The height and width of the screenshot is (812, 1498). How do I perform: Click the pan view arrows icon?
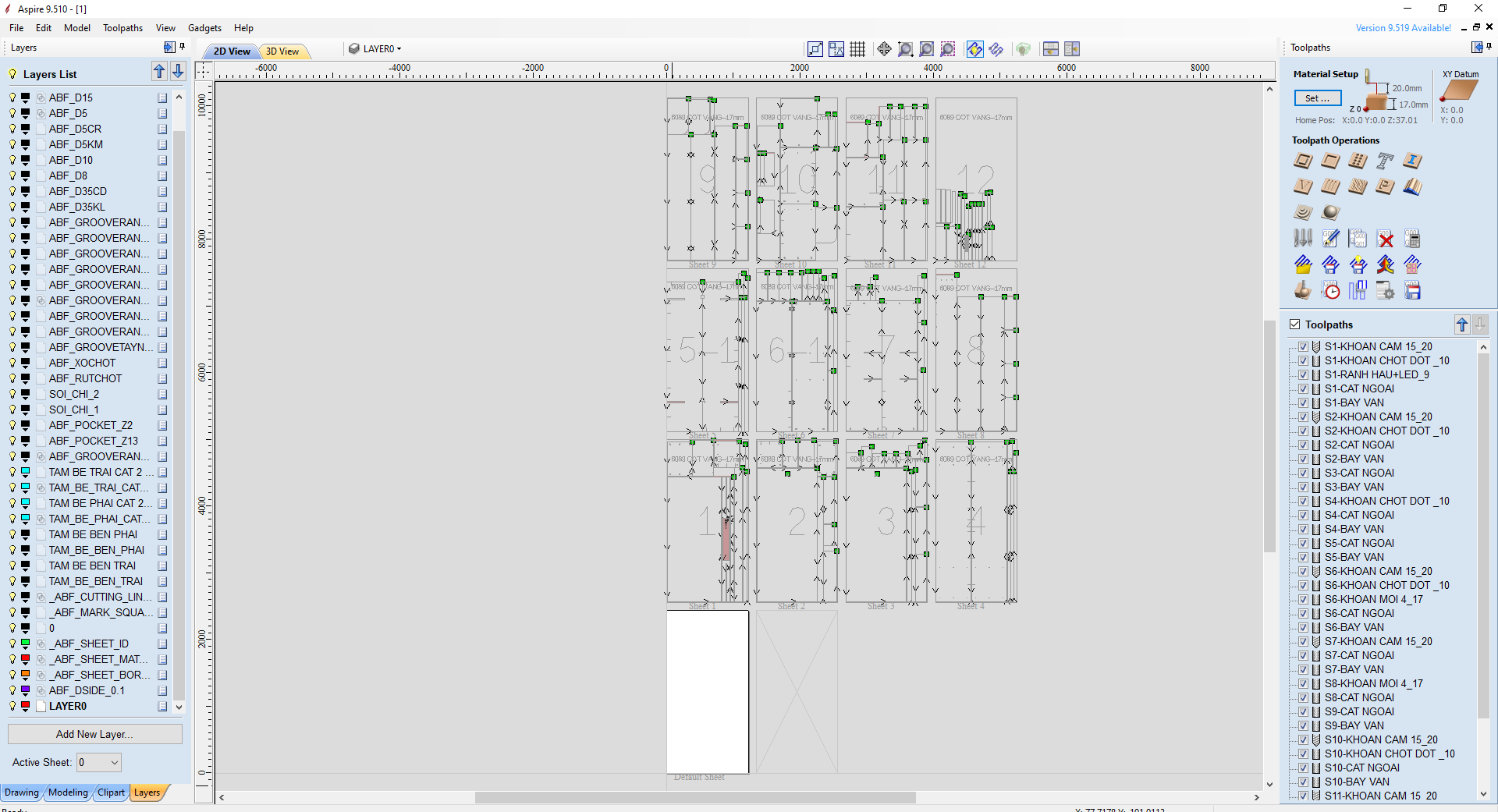[x=884, y=49]
